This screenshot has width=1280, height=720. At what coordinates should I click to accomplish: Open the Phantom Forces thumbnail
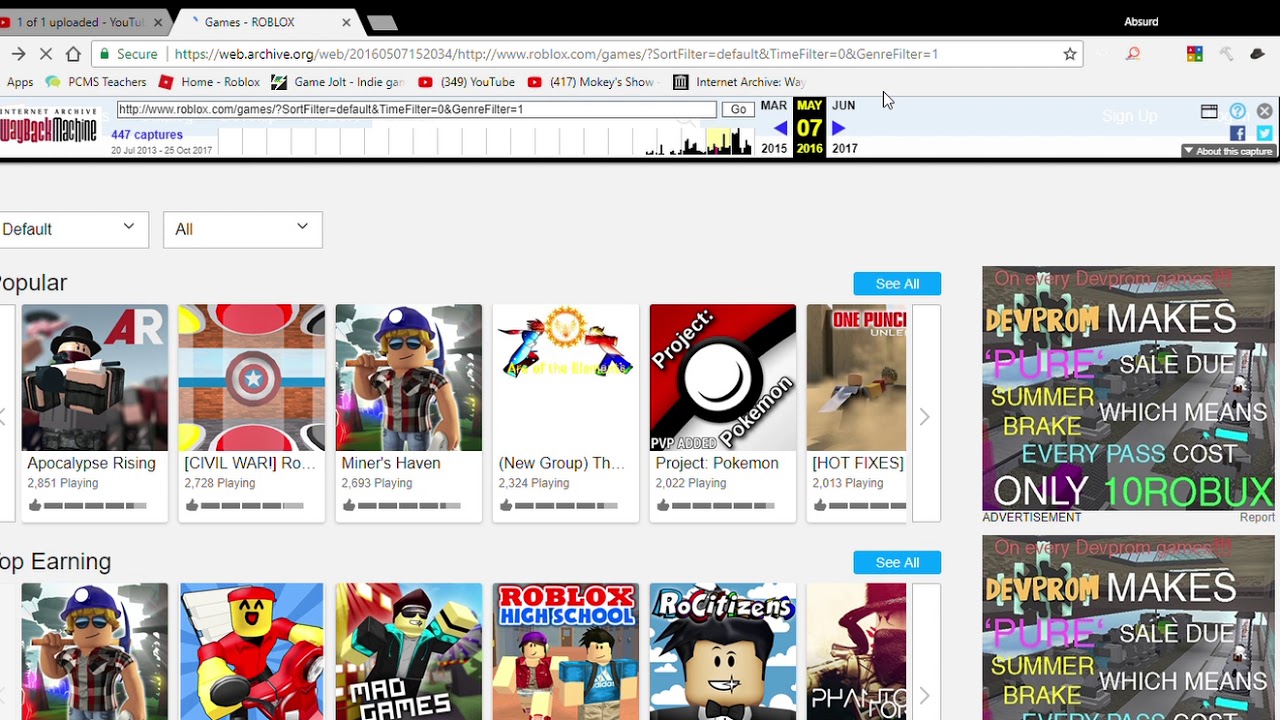point(857,652)
